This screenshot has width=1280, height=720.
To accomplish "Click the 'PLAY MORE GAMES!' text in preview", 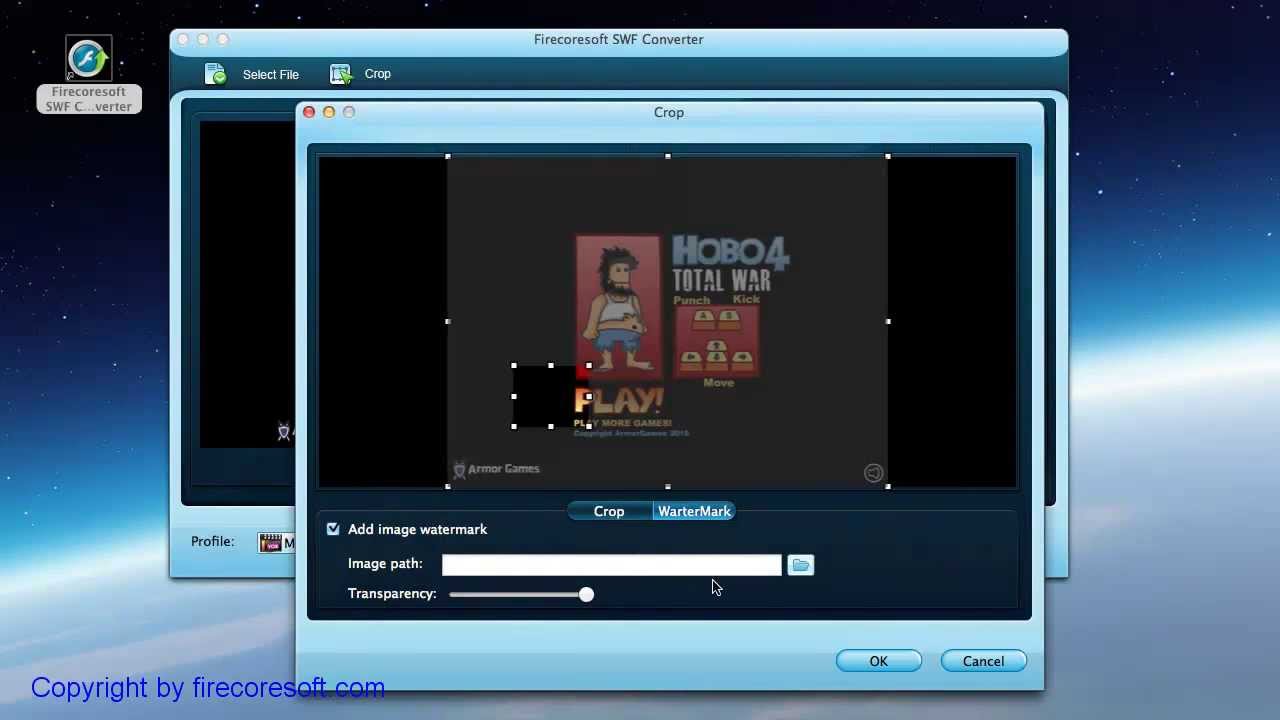I will point(622,423).
